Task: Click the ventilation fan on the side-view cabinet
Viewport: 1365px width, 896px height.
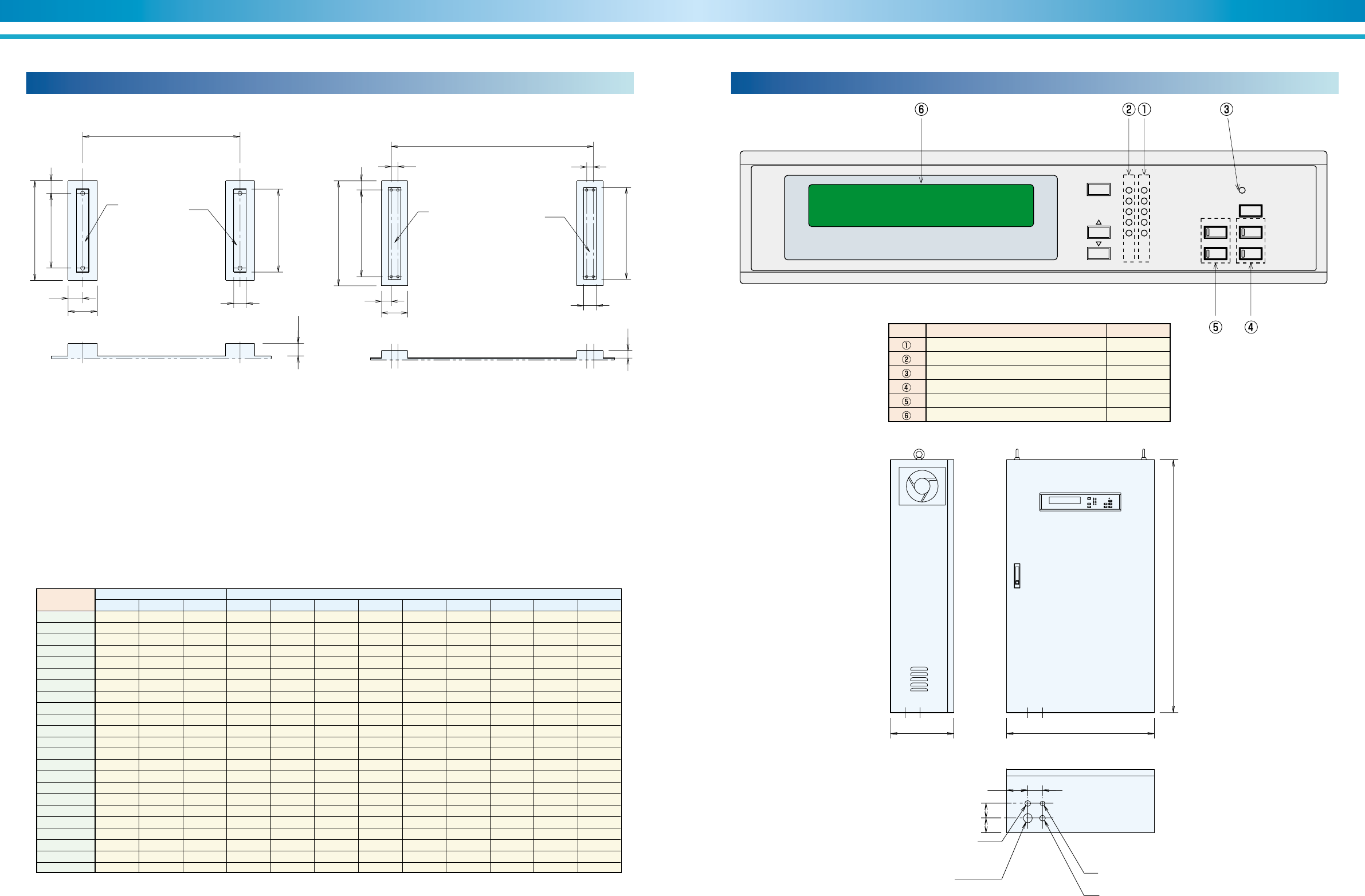Action: [921, 486]
